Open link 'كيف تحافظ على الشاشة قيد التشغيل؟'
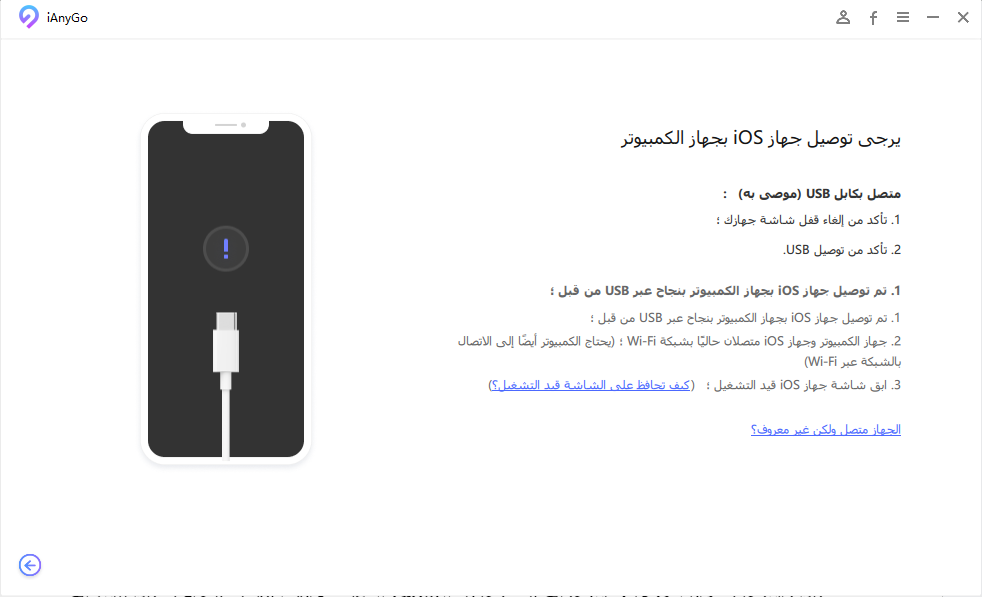Image resolution: width=982 pixels, height=597 pixels. 591,385
